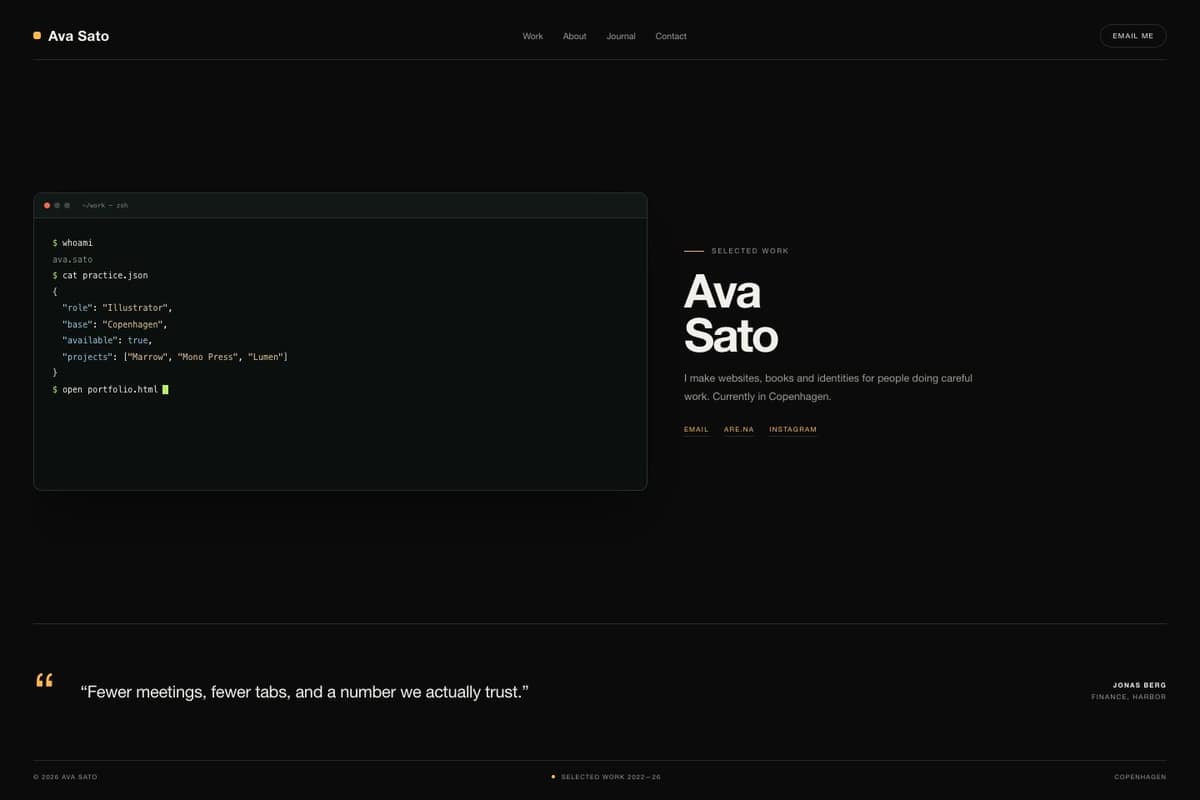The image size is (1200, 800).
Task: Click the orange quotation mark icon
Action: pos(44,681)
